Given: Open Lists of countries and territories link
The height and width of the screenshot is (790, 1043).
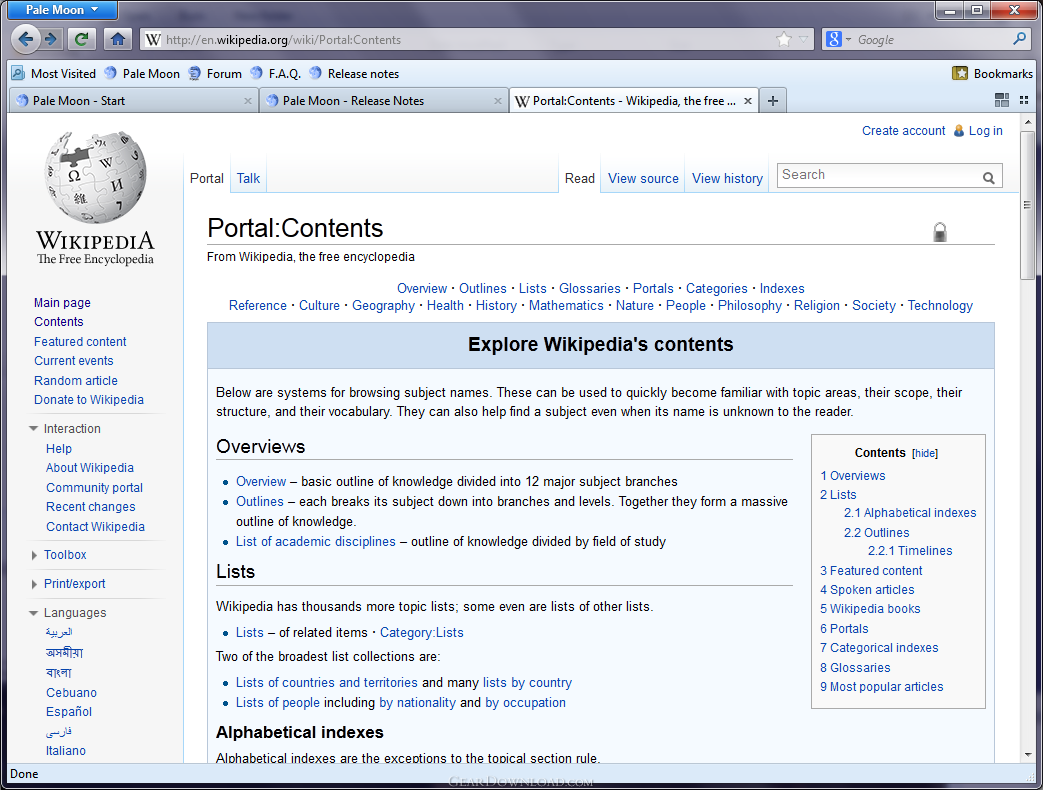Looking at the screenshot, I should 327,683.
